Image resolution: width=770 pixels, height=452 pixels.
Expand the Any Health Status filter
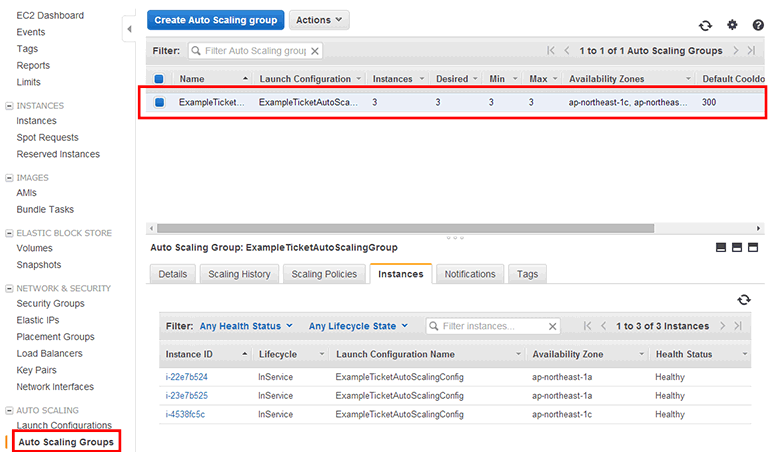tap(246, 326)
